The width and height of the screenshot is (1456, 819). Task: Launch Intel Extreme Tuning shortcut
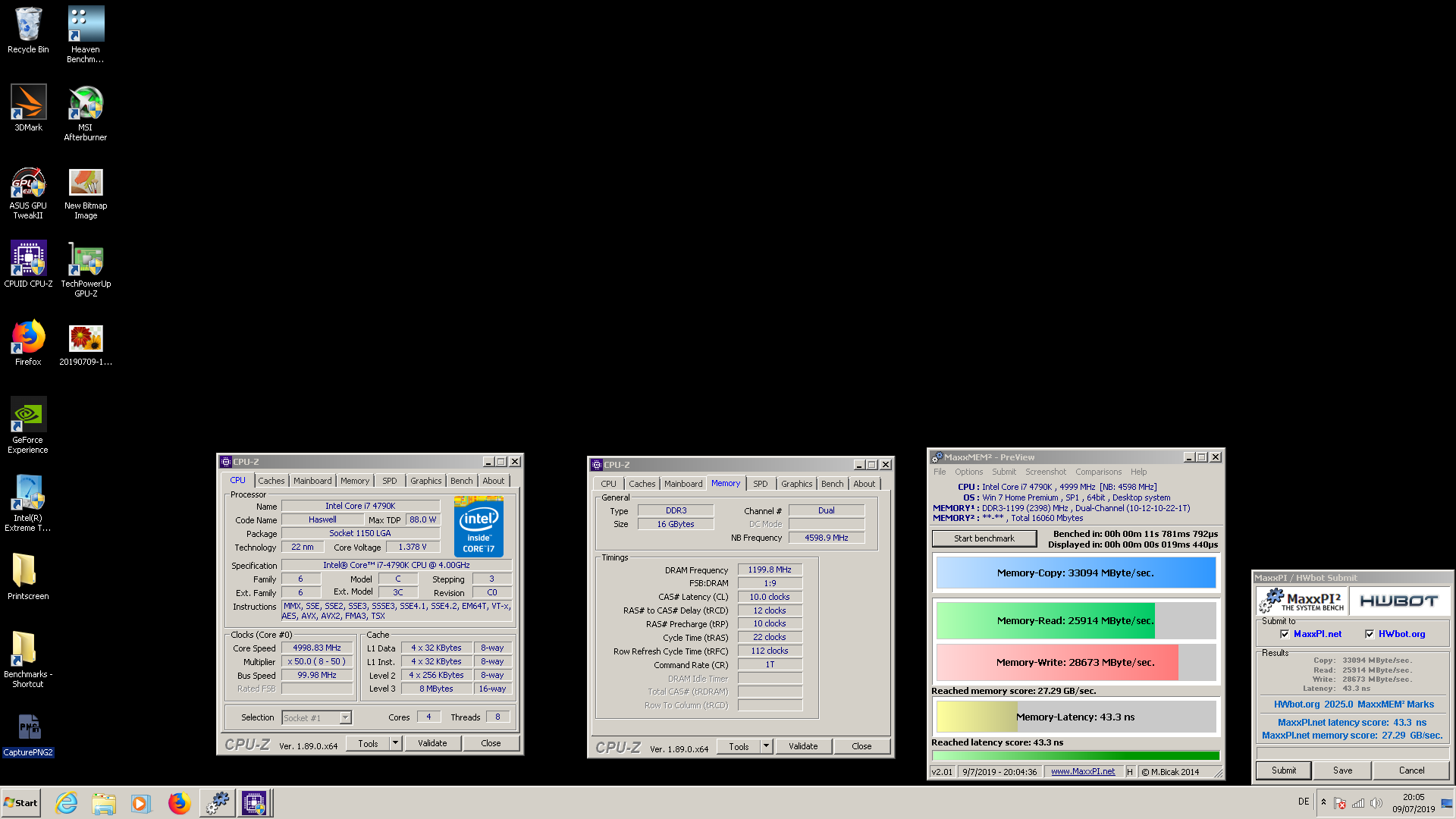coord(28,504)
